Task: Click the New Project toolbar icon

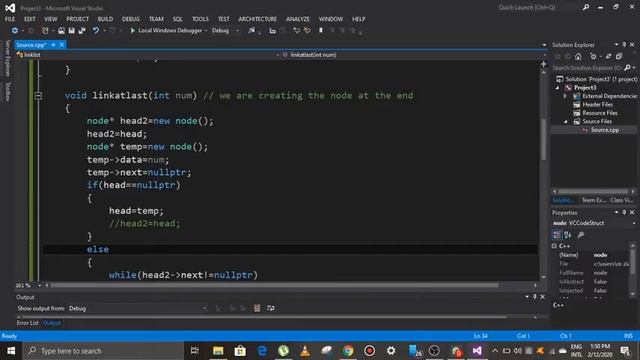Action: [x=45, y=31]
